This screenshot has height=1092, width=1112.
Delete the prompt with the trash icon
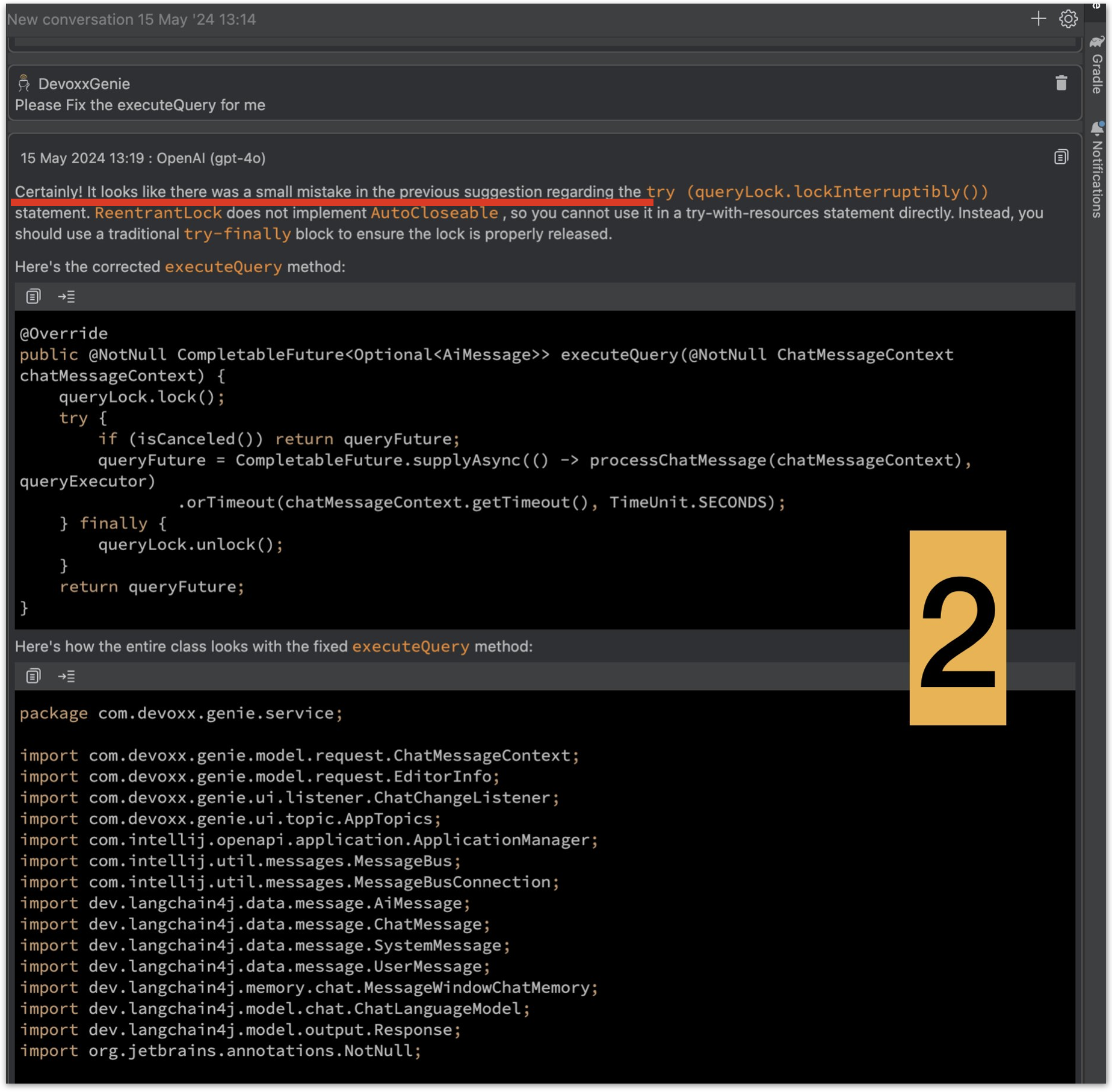click(x=1062, y=84)
